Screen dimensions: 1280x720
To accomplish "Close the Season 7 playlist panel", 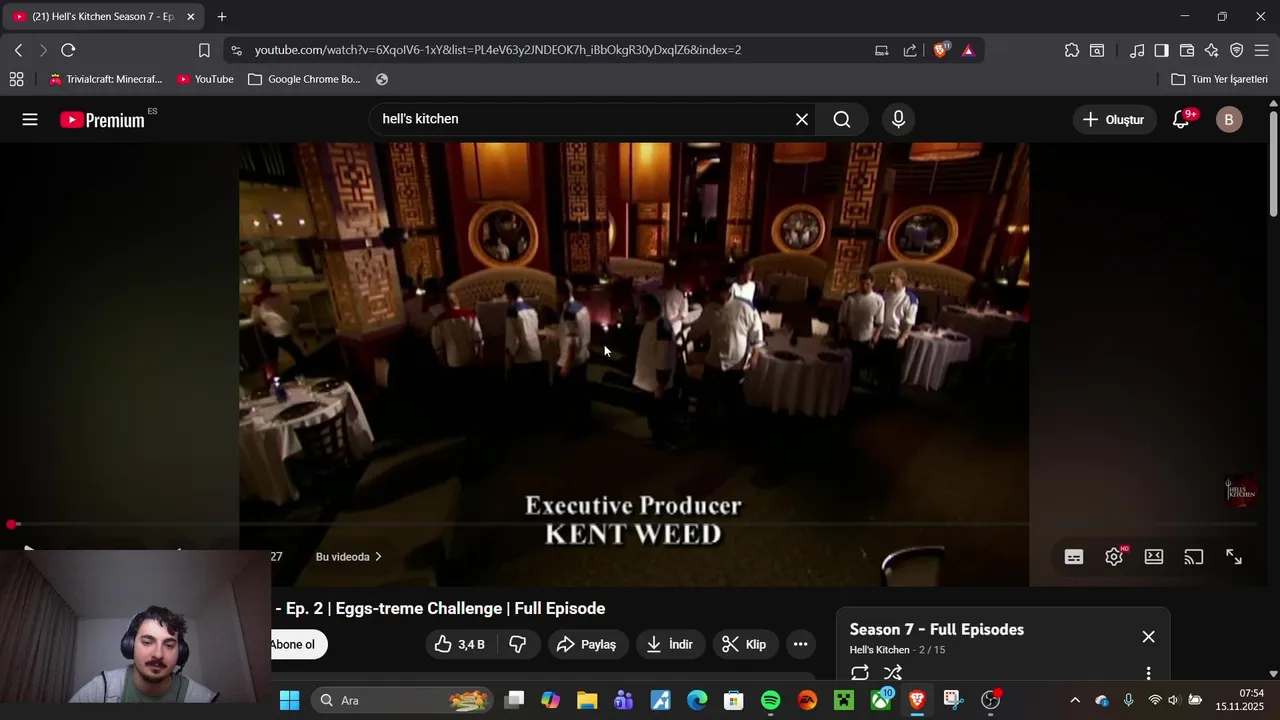I will [1148, 637].
